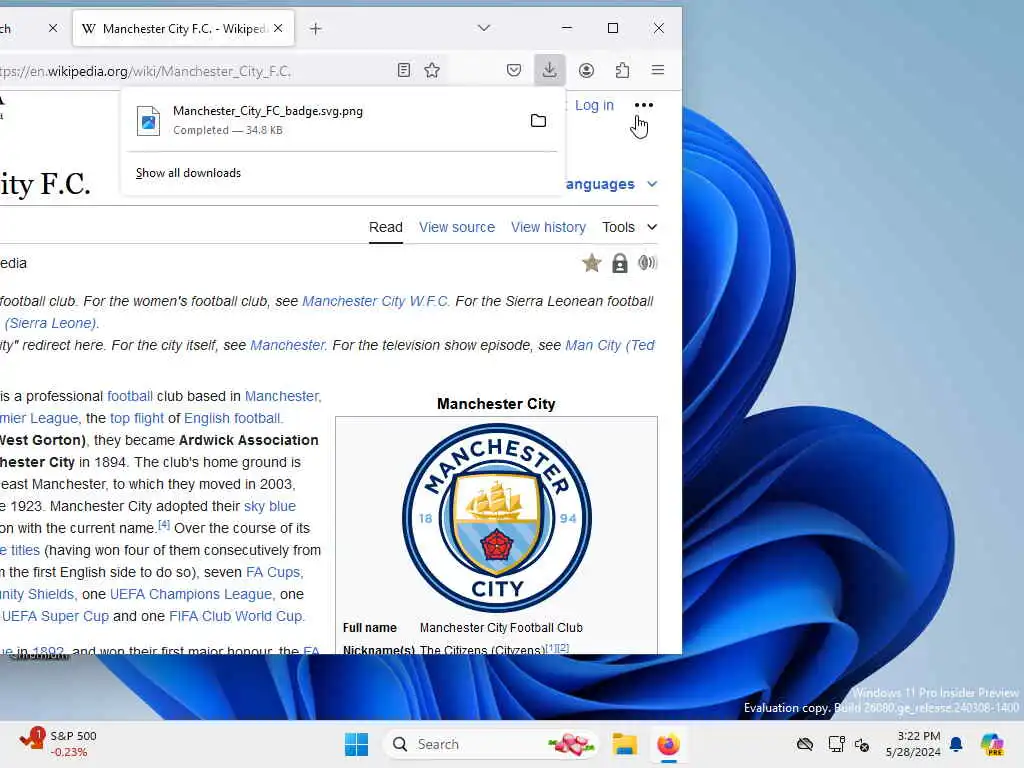
Task: Toggle Firefox reader view icon
Action: click(404, 70)
